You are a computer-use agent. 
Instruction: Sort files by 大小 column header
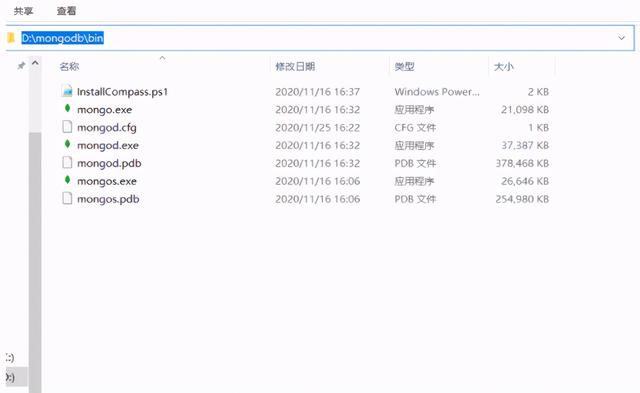tap(504, 66)
